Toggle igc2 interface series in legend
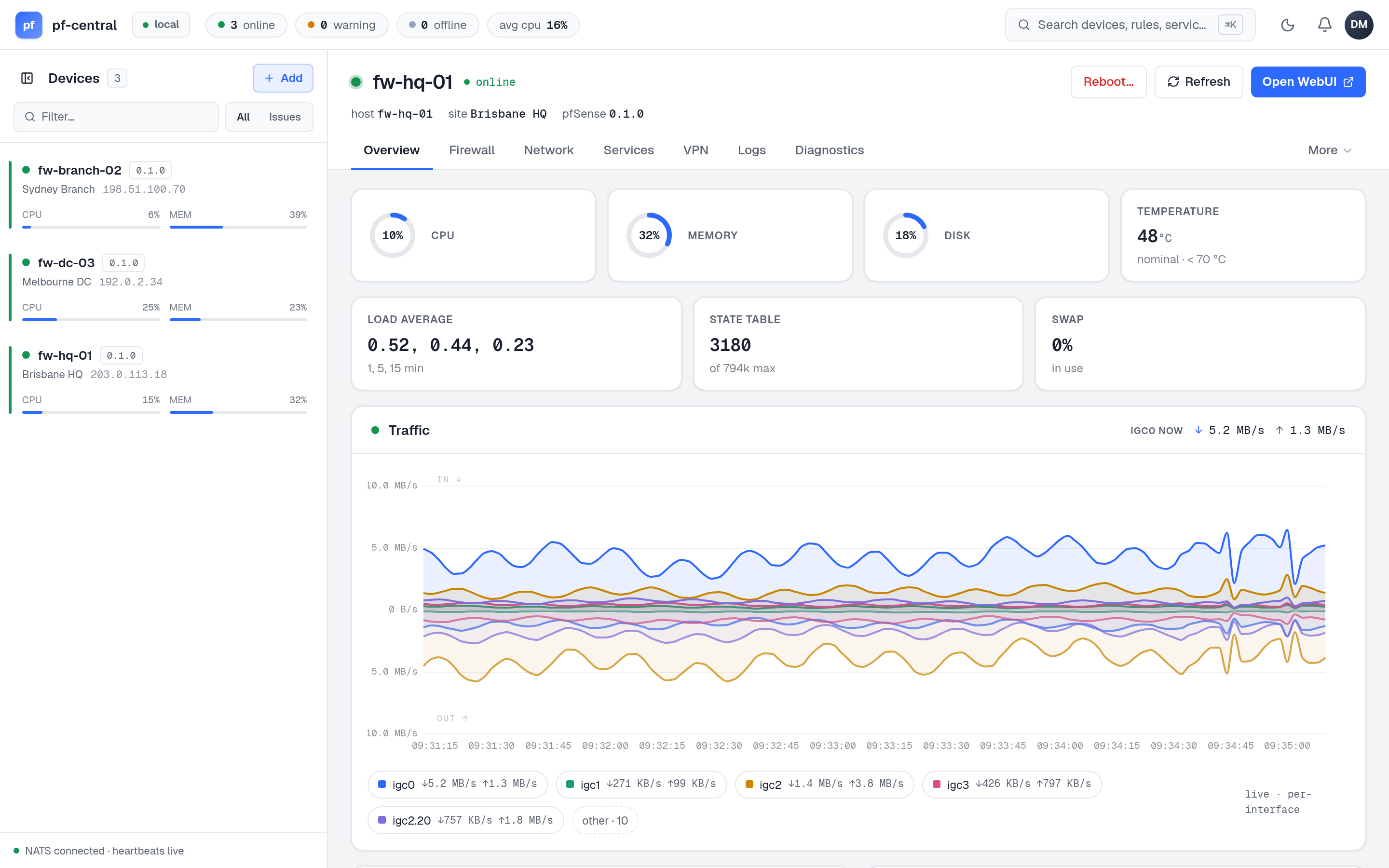Screen dimensions: 1389x868 (824, 784)
